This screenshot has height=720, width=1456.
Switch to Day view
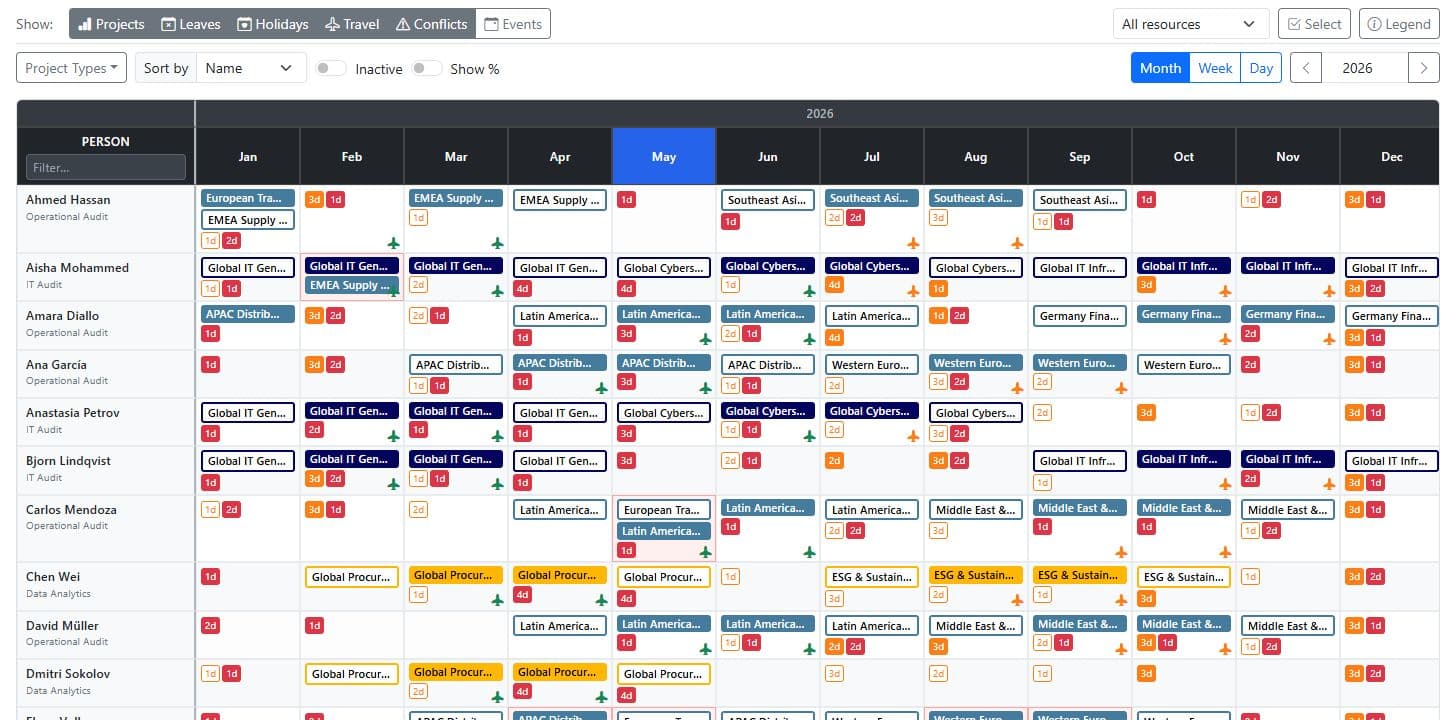(1261, 68)
